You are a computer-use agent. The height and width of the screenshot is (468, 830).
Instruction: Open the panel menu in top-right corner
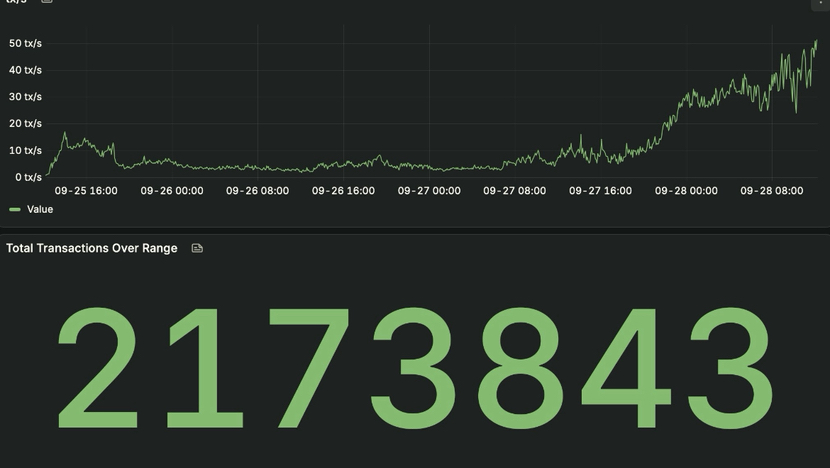tap(819, 3)
